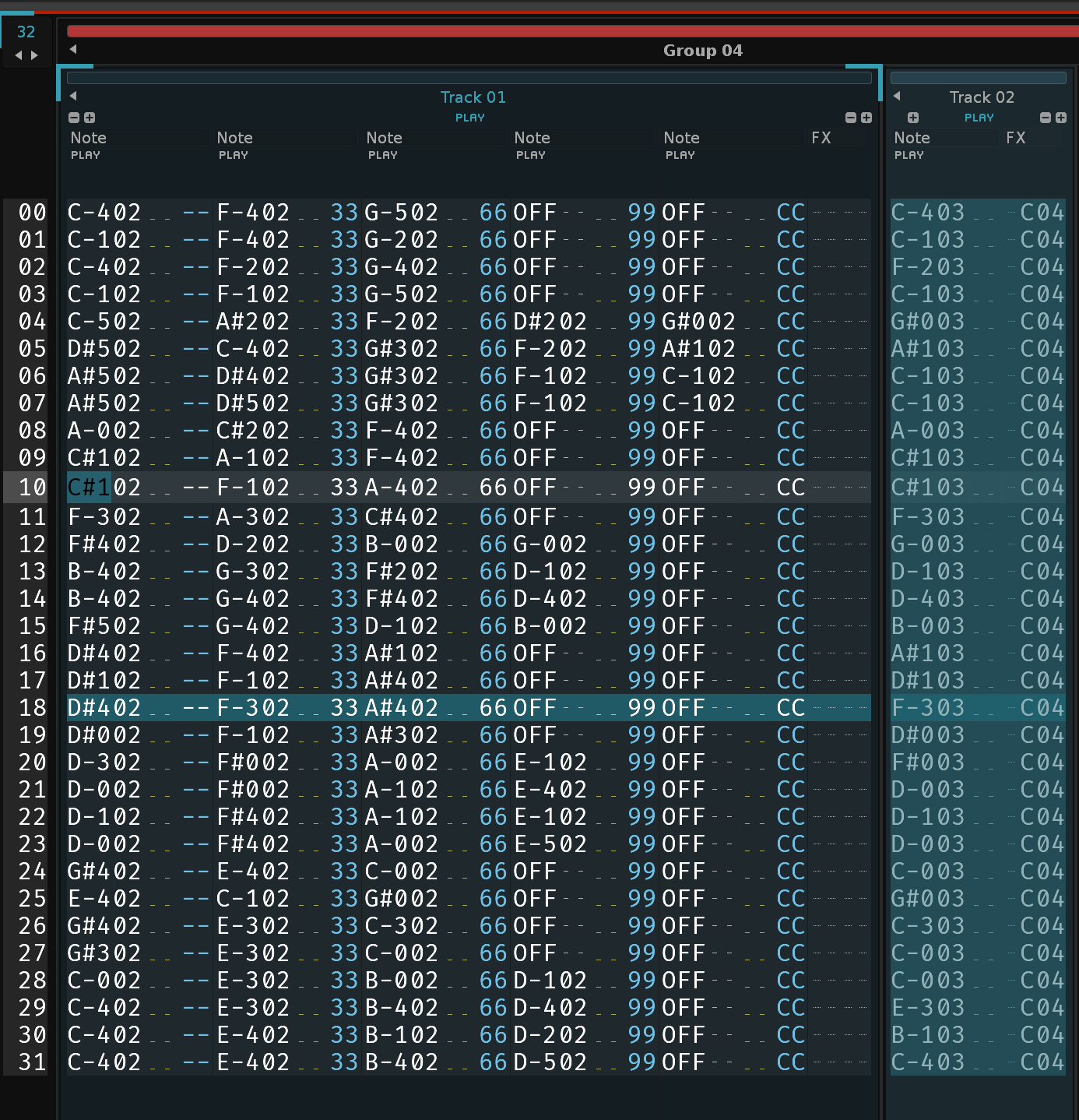Collapse Group 04 using its arrow
The width and height of the screenshot is (1079, 1120).
tap(73, 49)
